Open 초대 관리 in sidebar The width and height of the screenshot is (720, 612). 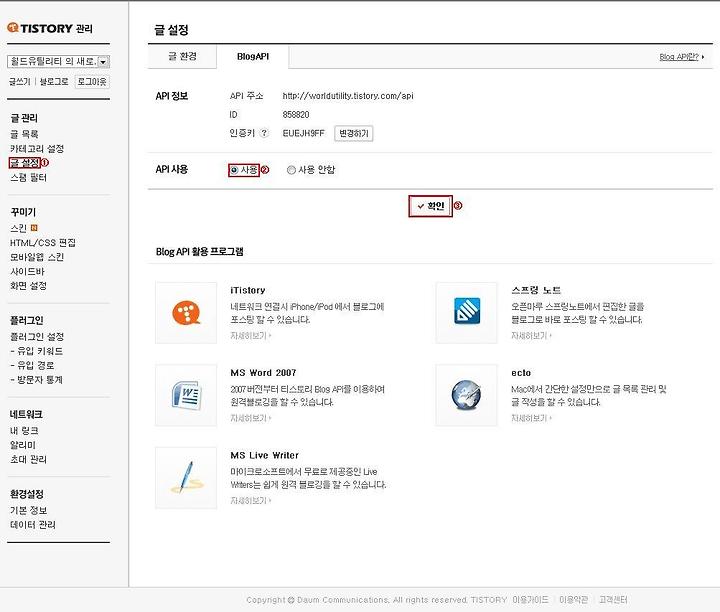pyautogui.click(x=28, y=459)
